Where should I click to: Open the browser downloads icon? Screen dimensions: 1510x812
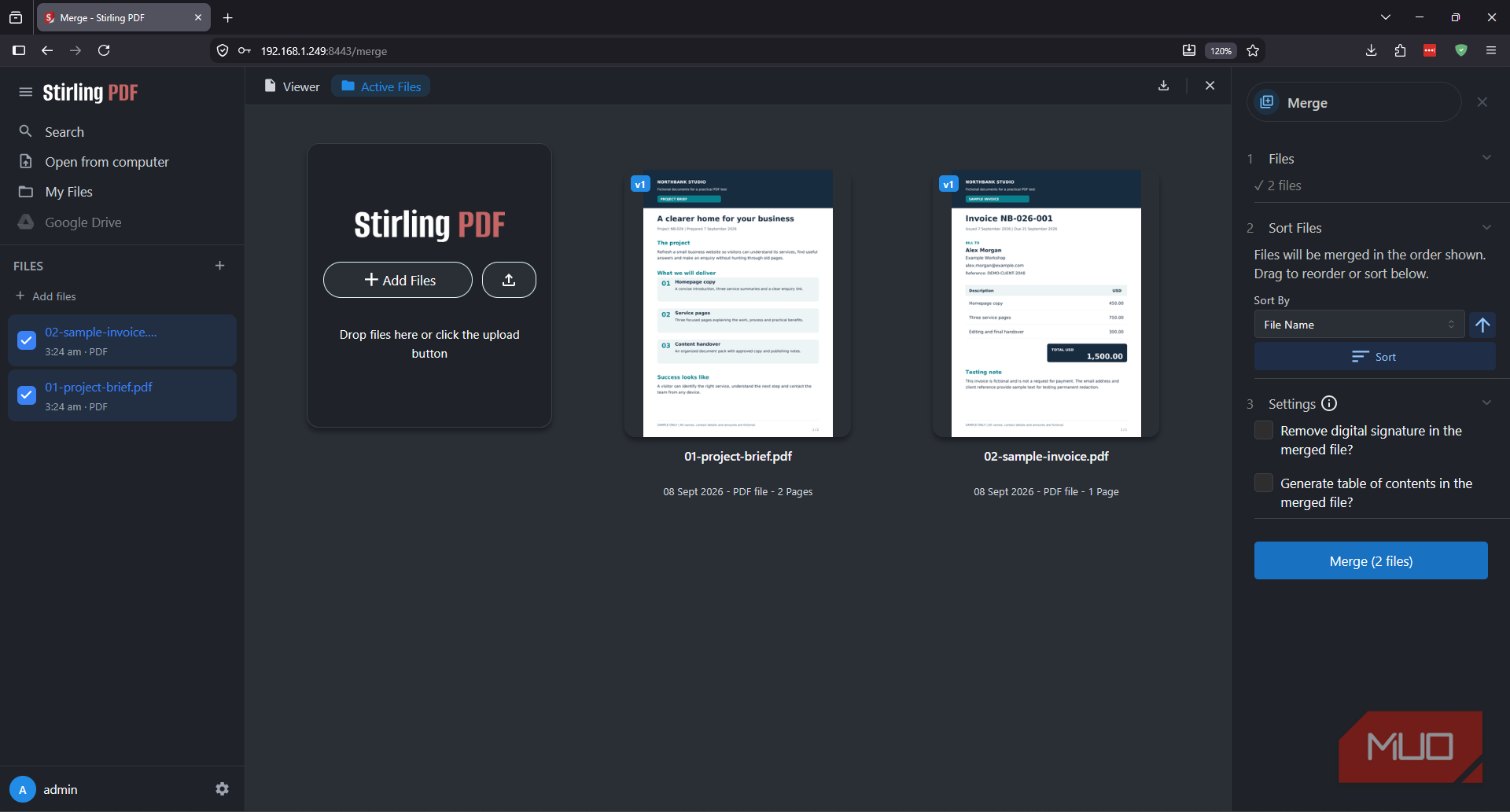1371,50
